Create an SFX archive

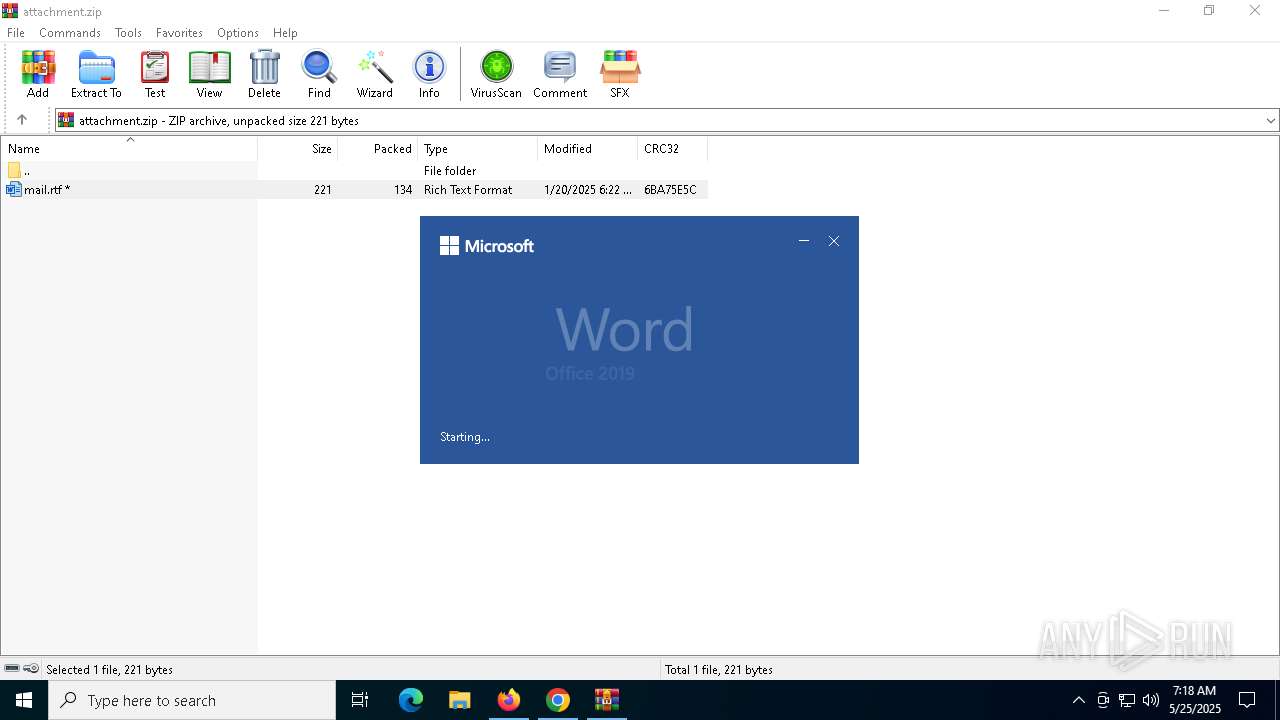[x=620, y=74]
